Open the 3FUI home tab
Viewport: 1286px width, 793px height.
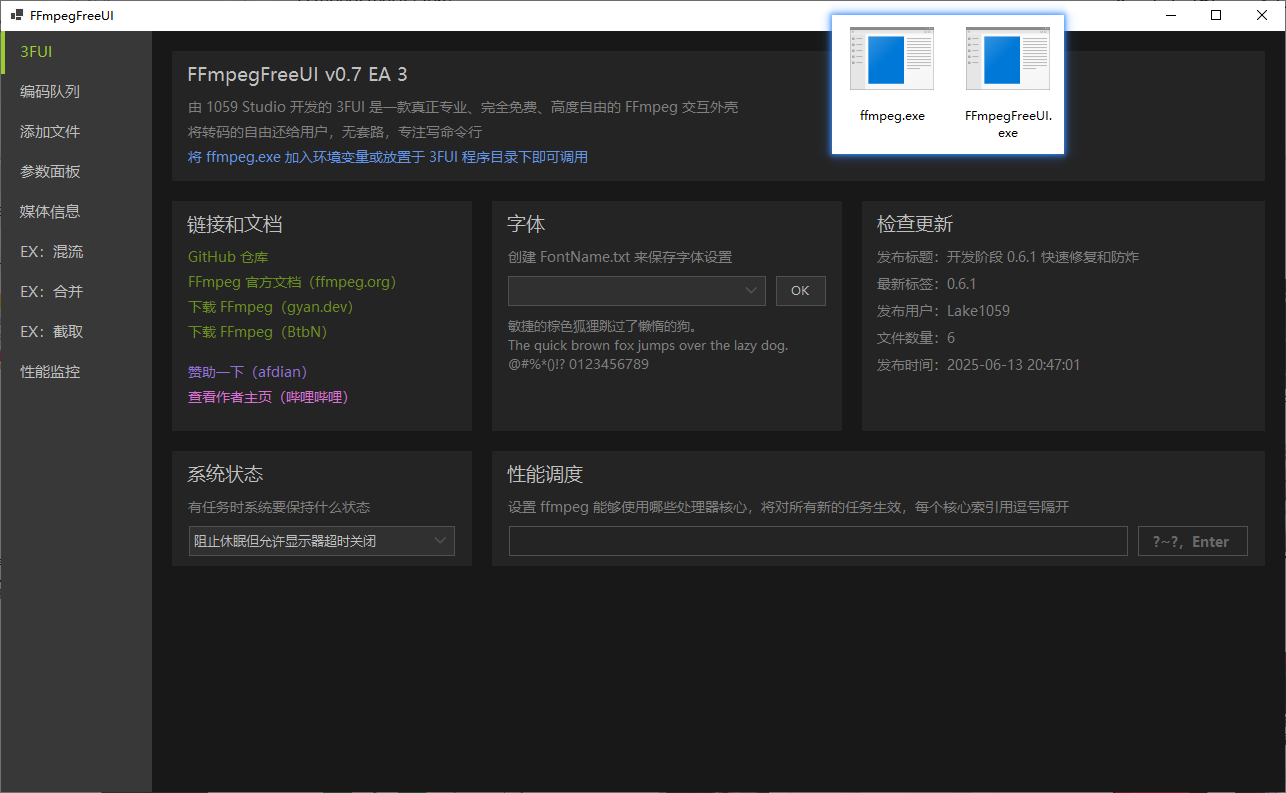tap(76, 52)
